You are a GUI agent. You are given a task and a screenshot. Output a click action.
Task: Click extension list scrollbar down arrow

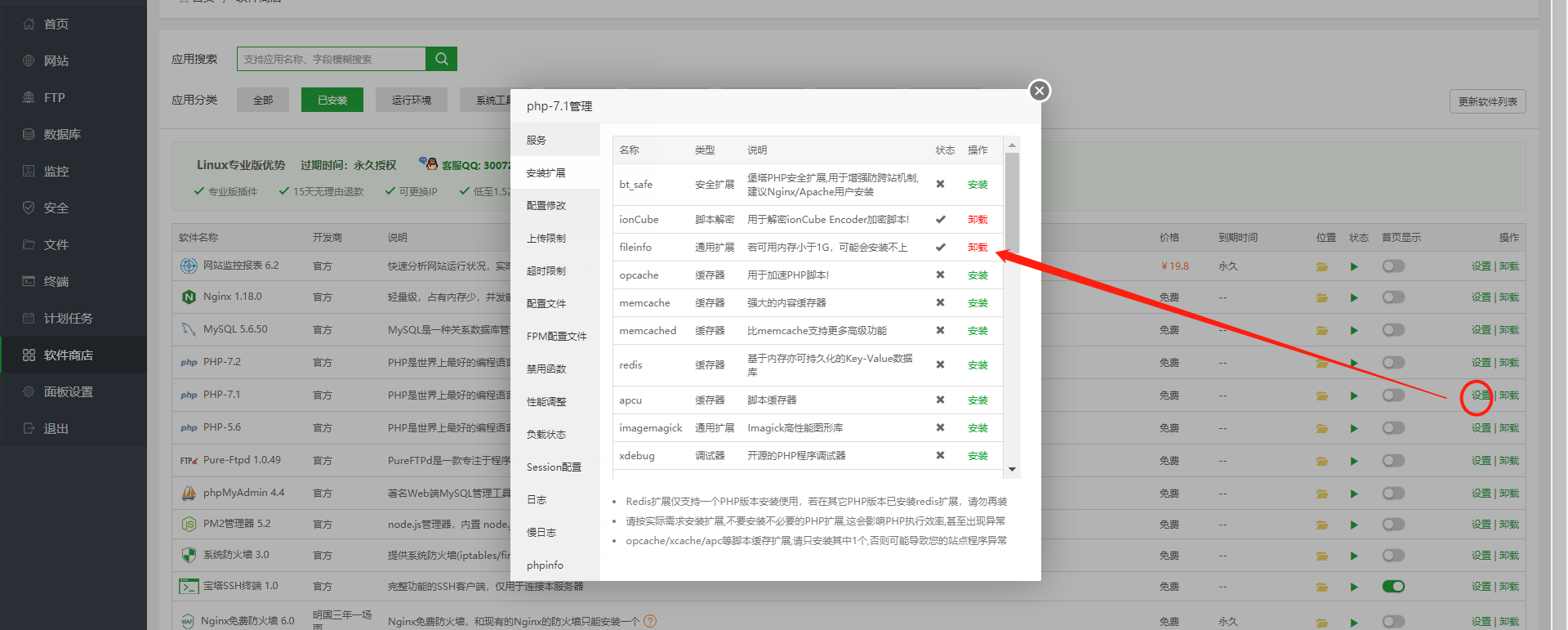click(1012, 469)
